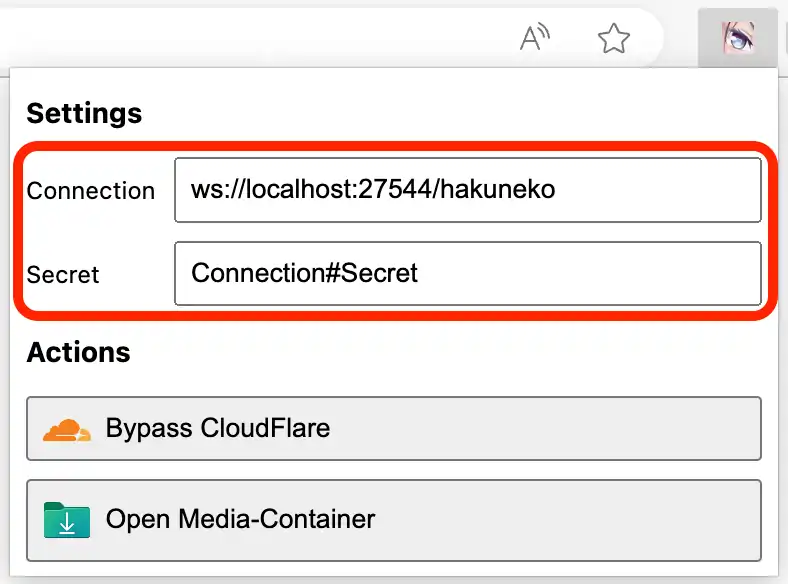Click the HakuNeko extension icon
This screenshot has height=584, width=788.
click(738, 38)
